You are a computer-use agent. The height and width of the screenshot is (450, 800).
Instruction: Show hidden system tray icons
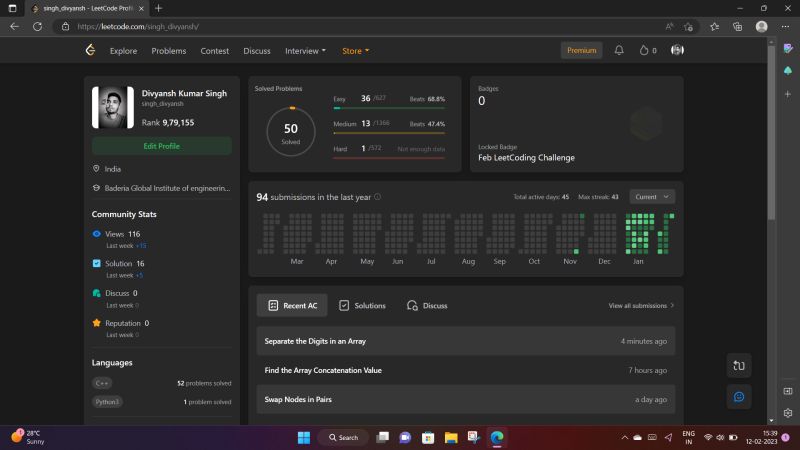[624, 437]
